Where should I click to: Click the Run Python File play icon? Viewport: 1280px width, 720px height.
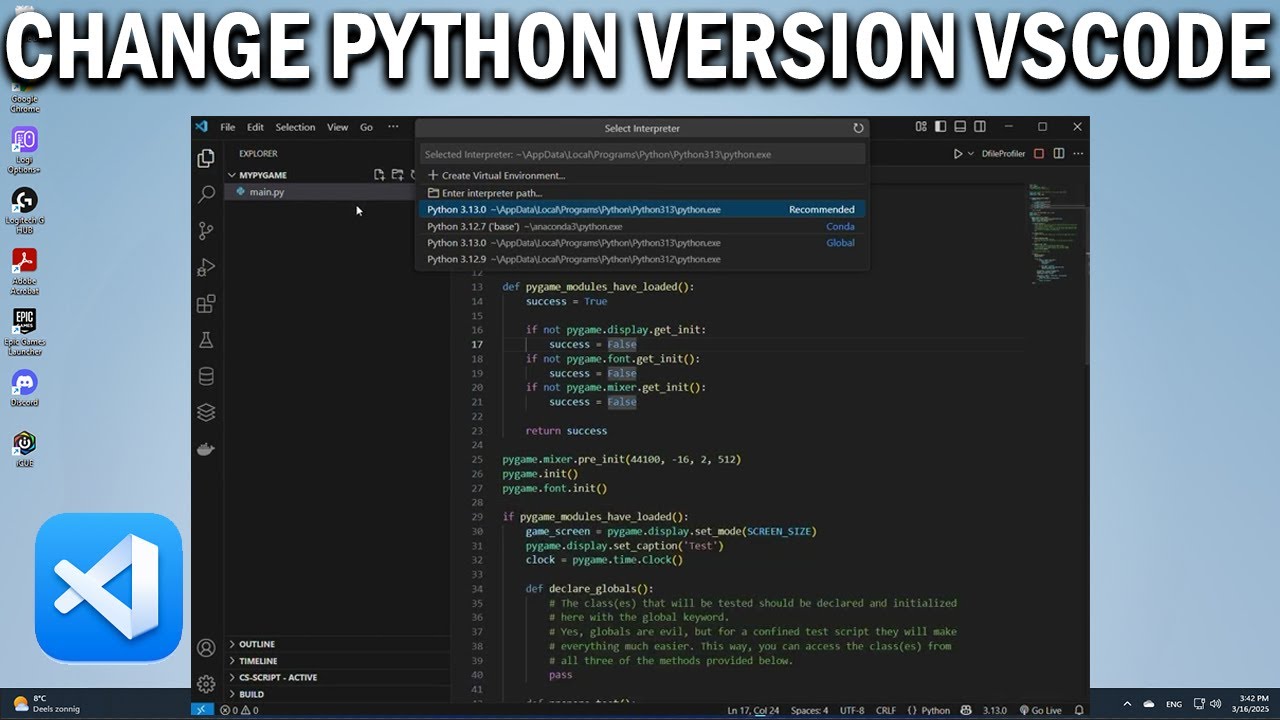coord(957,154)
